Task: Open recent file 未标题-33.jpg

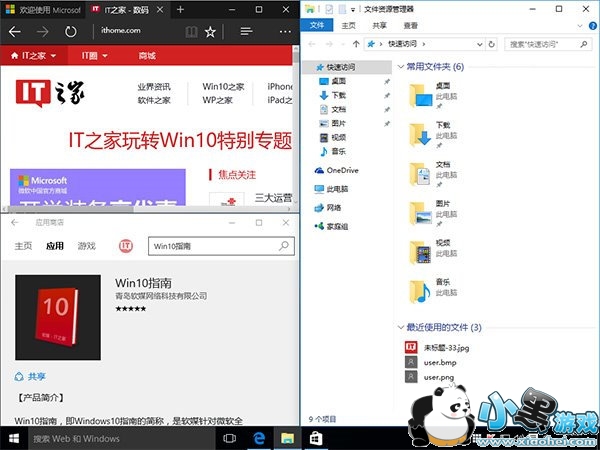Action: pyautogui.click(x=437, y=347)
